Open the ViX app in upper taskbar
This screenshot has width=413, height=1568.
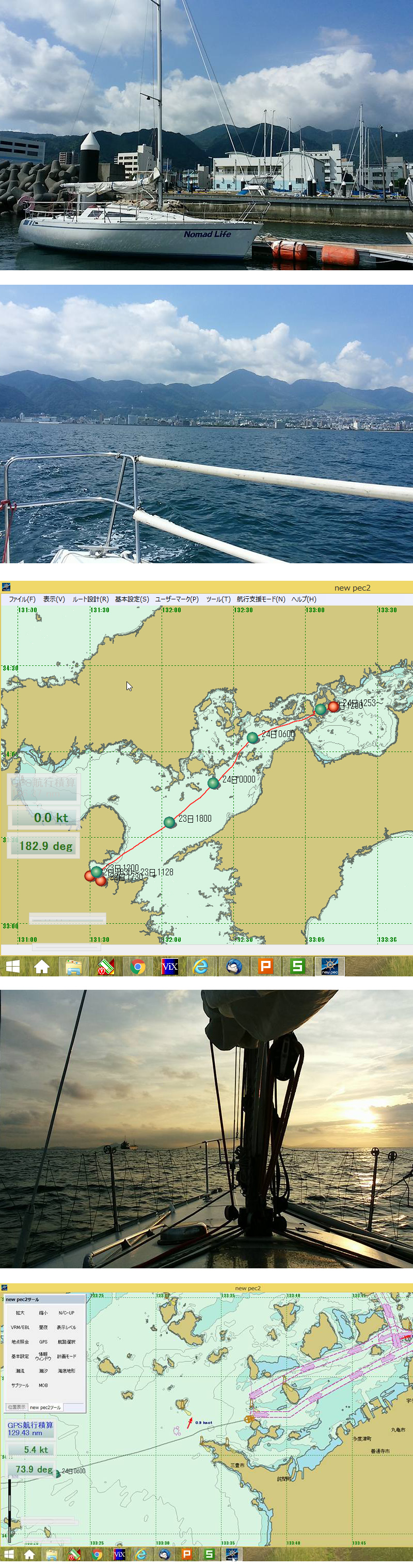click(169, 967)
